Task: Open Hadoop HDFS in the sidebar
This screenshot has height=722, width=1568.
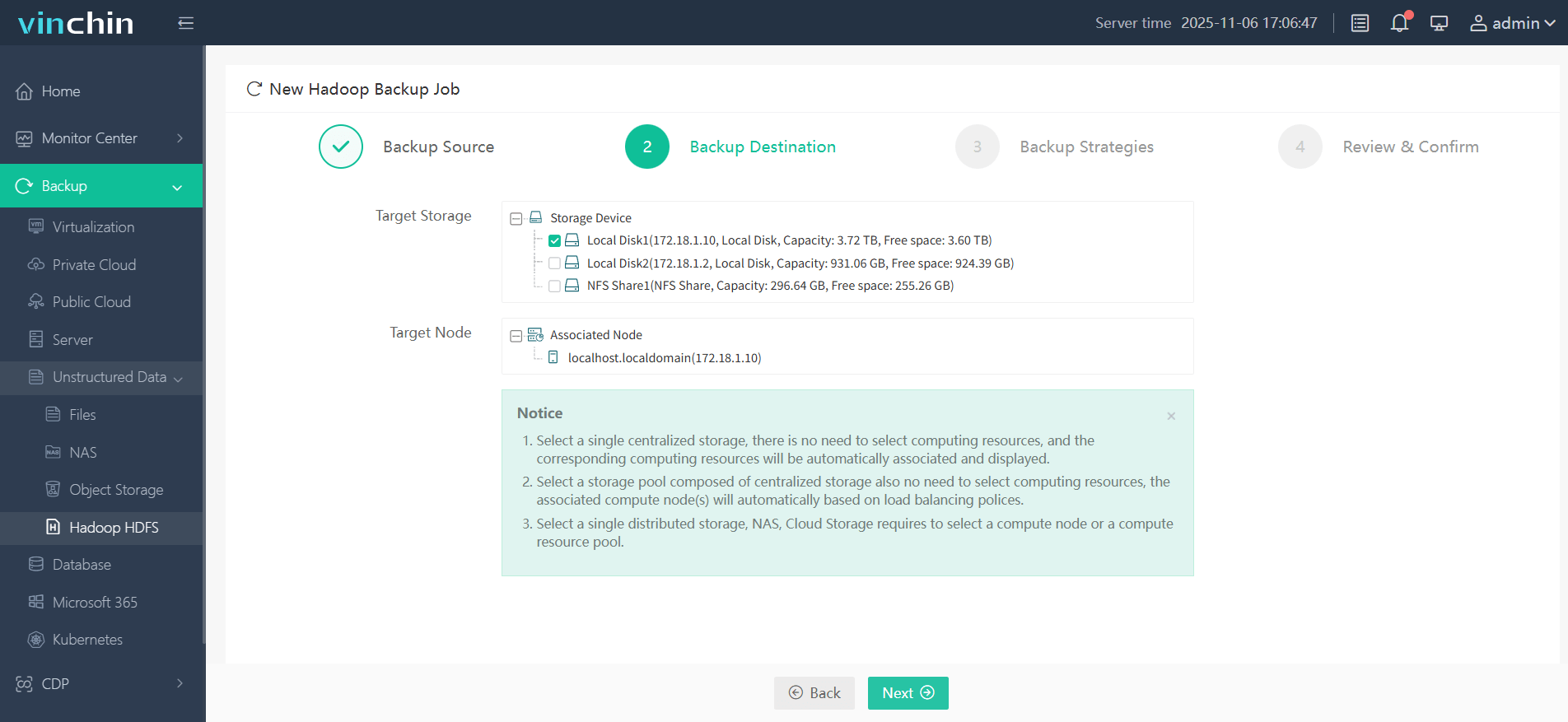Action: coord(114,528)
